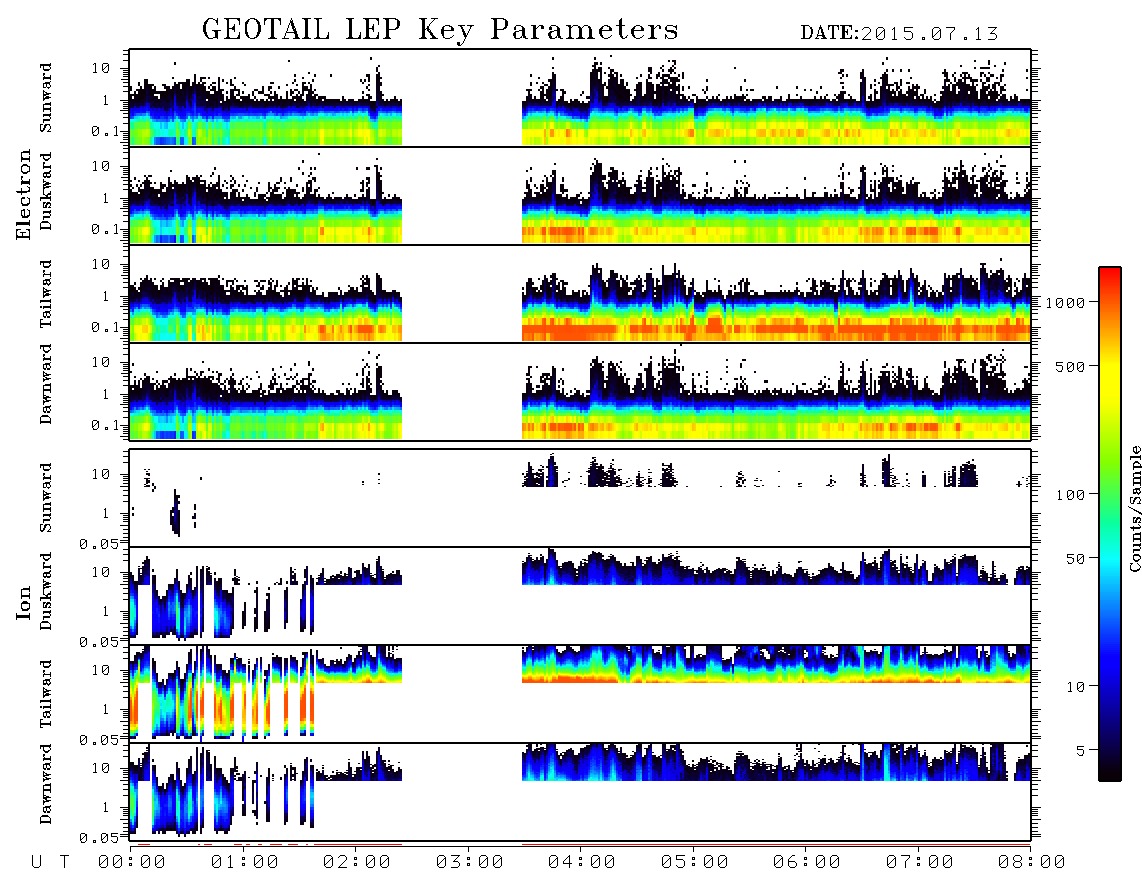This screenshot has height=880, width=1142.
Task: Select the Ion Dawnward axis label
Action: pos(46,784)
